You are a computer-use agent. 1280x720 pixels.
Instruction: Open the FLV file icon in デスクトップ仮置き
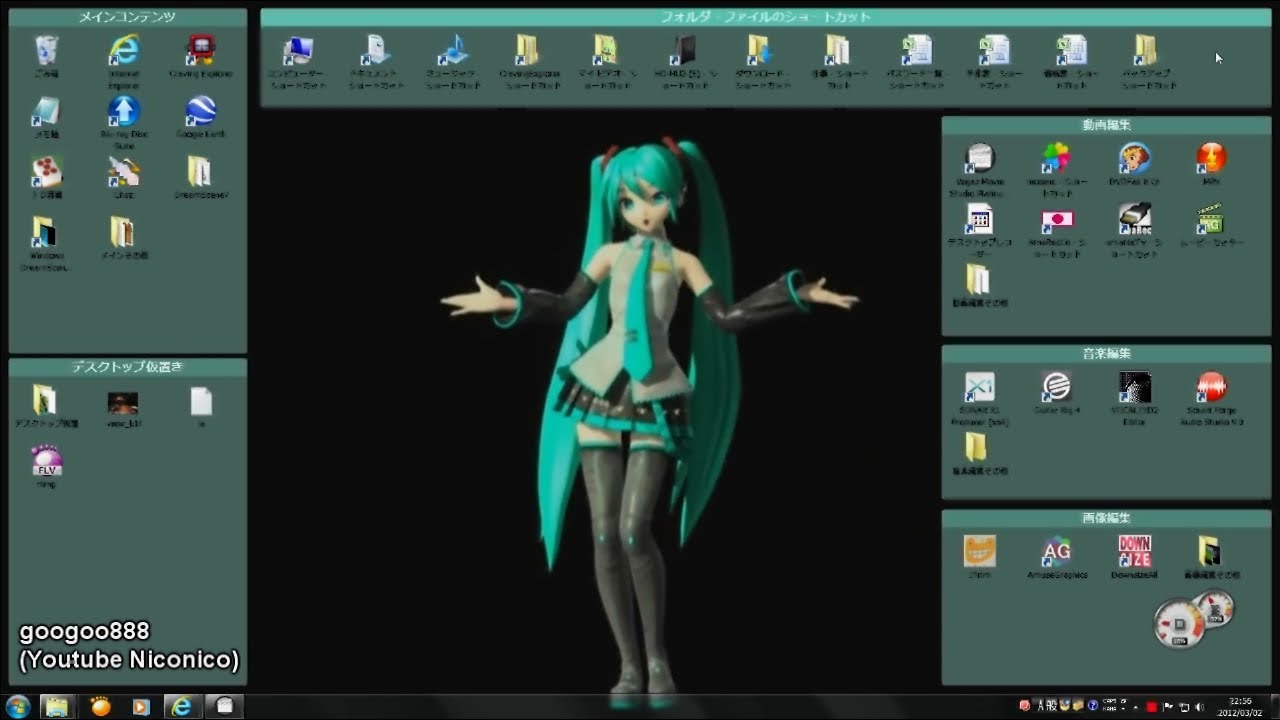tap(46, 461)
